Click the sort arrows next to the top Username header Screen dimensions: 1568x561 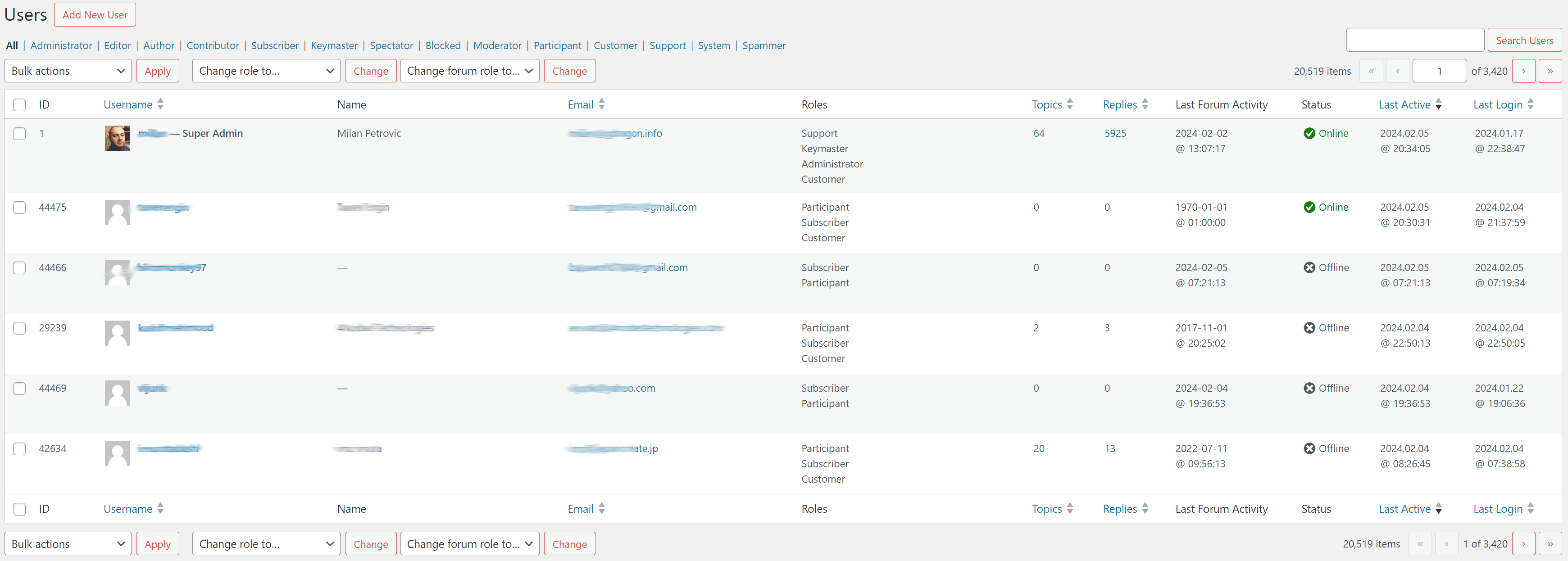tap(161, 104)
